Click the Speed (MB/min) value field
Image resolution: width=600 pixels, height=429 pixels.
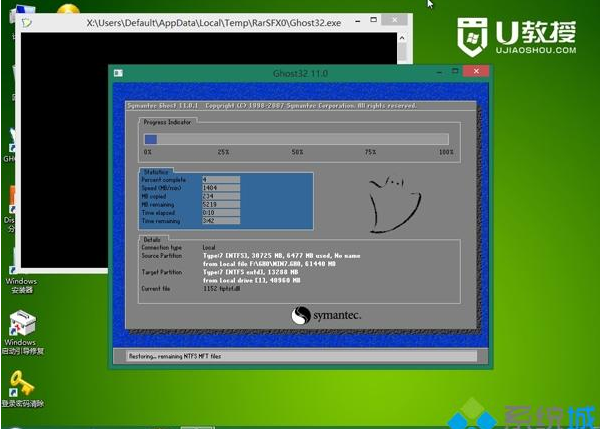click(x=220, y=187)
